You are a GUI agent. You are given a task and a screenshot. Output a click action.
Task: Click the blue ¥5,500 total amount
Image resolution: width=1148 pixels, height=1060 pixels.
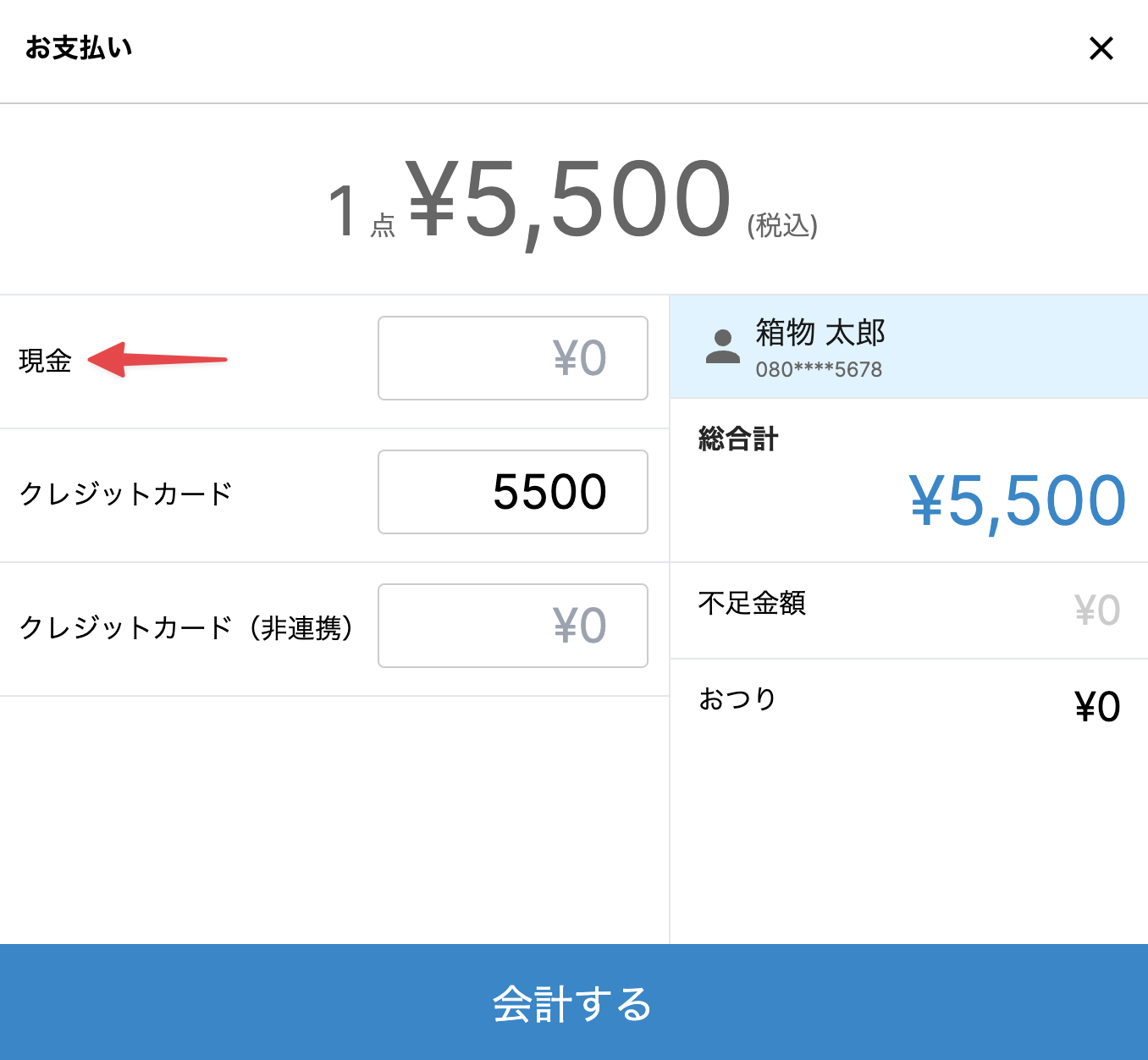point(1017,501)
